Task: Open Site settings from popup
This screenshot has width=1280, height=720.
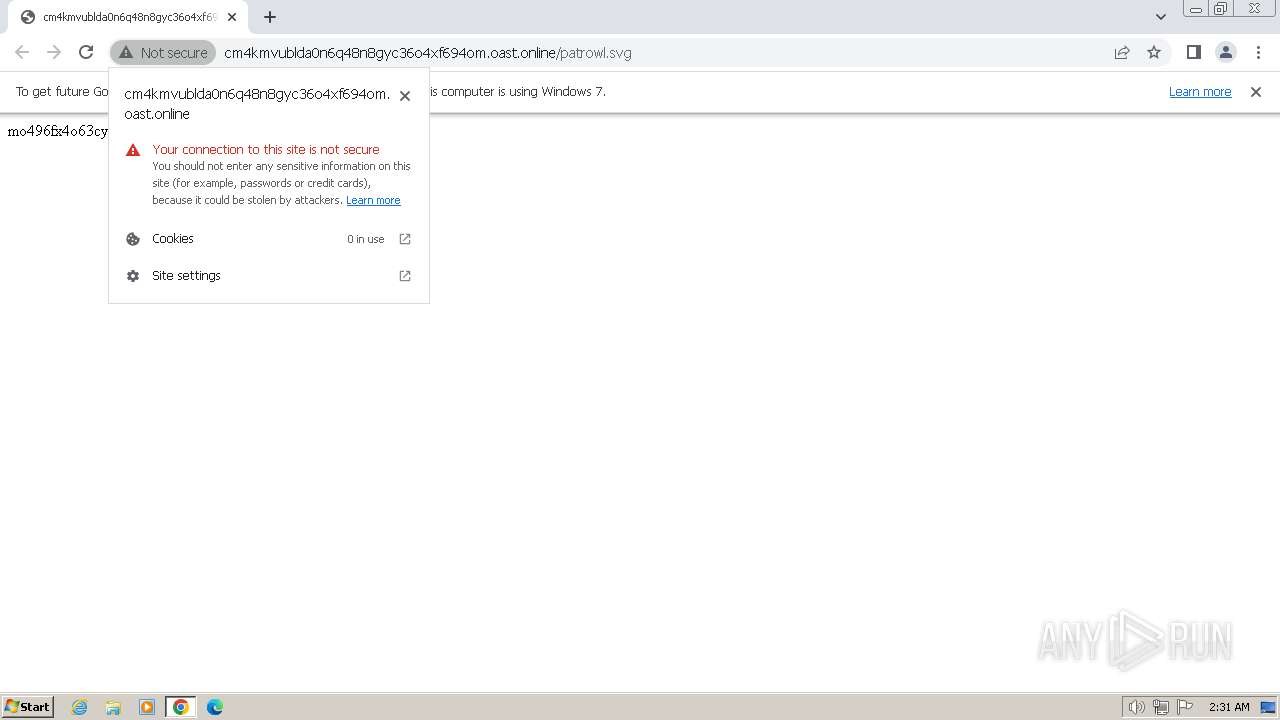Action: [269, 276]
